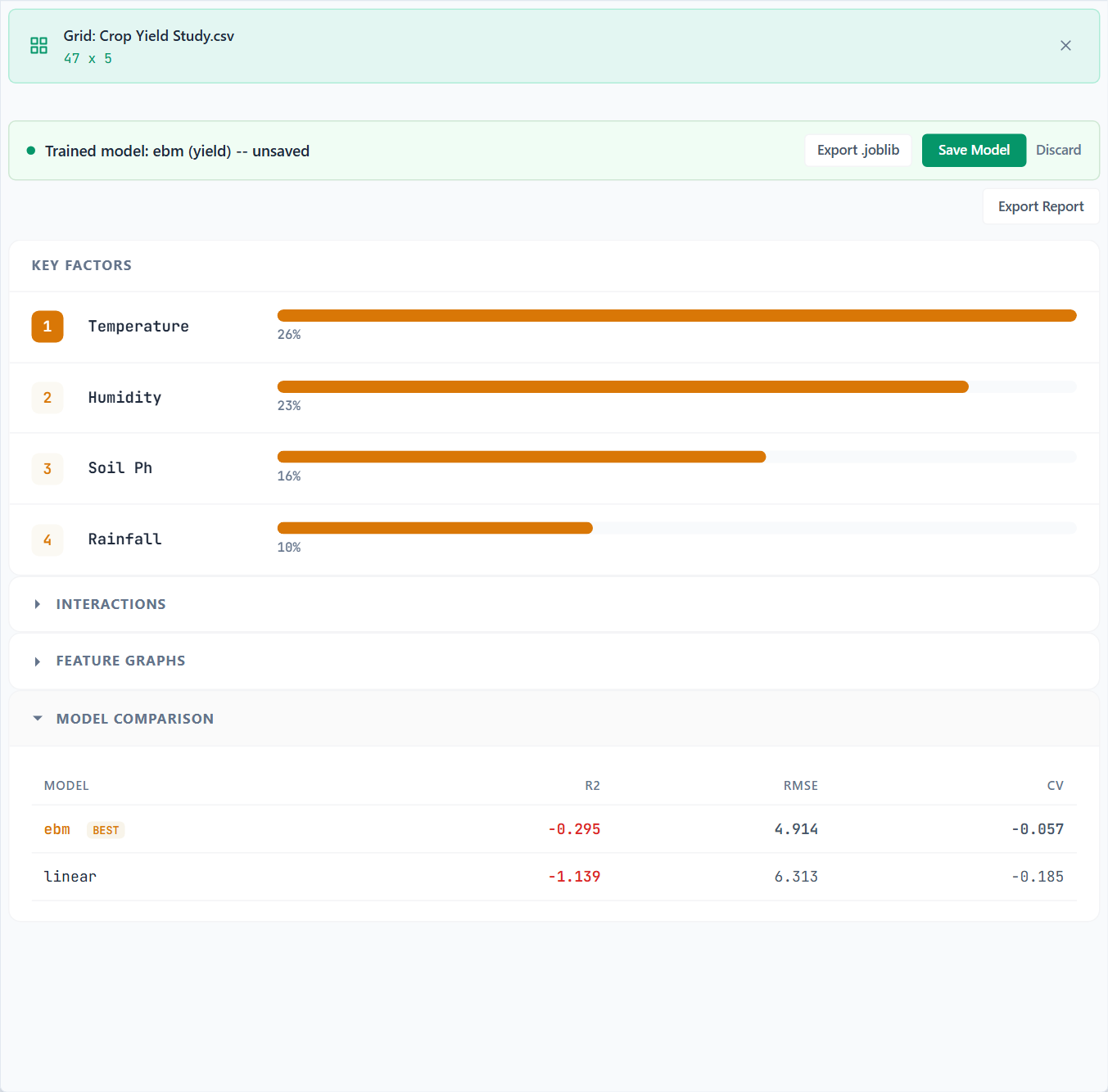1108x1092 pixels.
Task: Select the Rainfall factor label
Action: click(x=124, y=539)
